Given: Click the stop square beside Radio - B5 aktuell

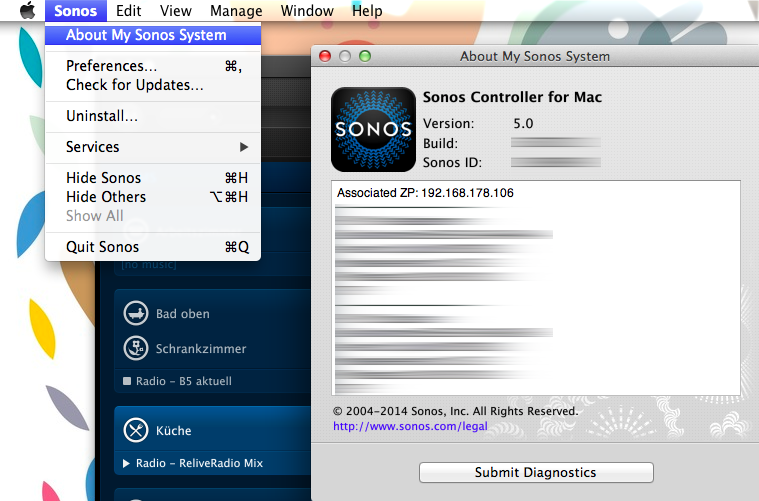Looking at the screenshot, I should [x=127, y=381].
